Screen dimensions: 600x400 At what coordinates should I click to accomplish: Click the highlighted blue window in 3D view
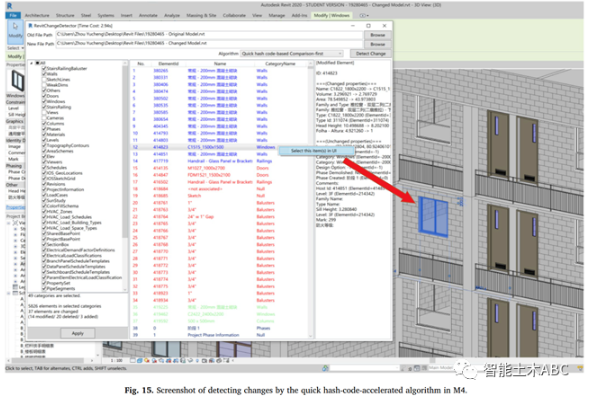click(434, 216)
